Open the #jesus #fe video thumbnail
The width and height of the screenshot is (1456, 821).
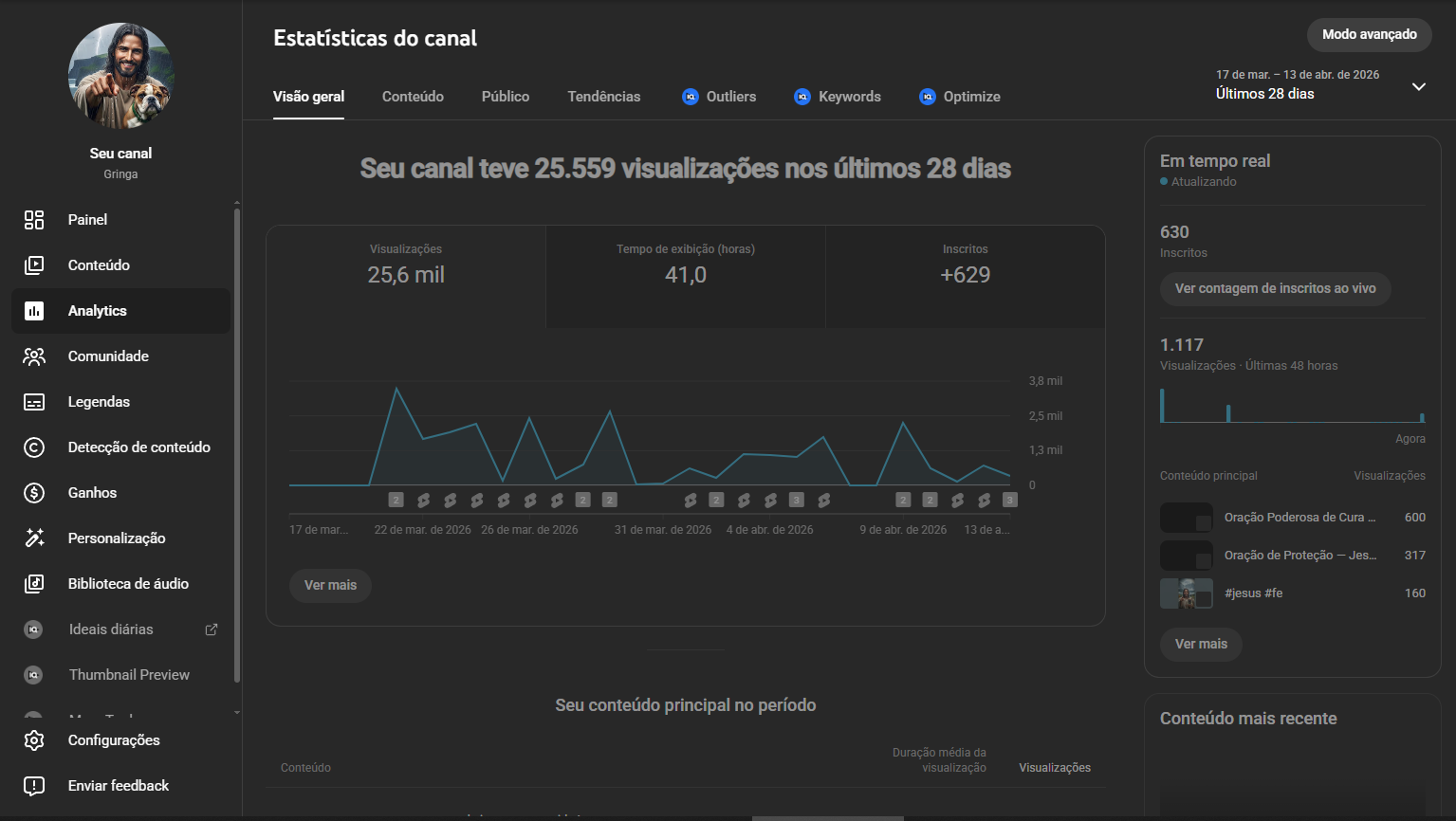point(1186,593)
